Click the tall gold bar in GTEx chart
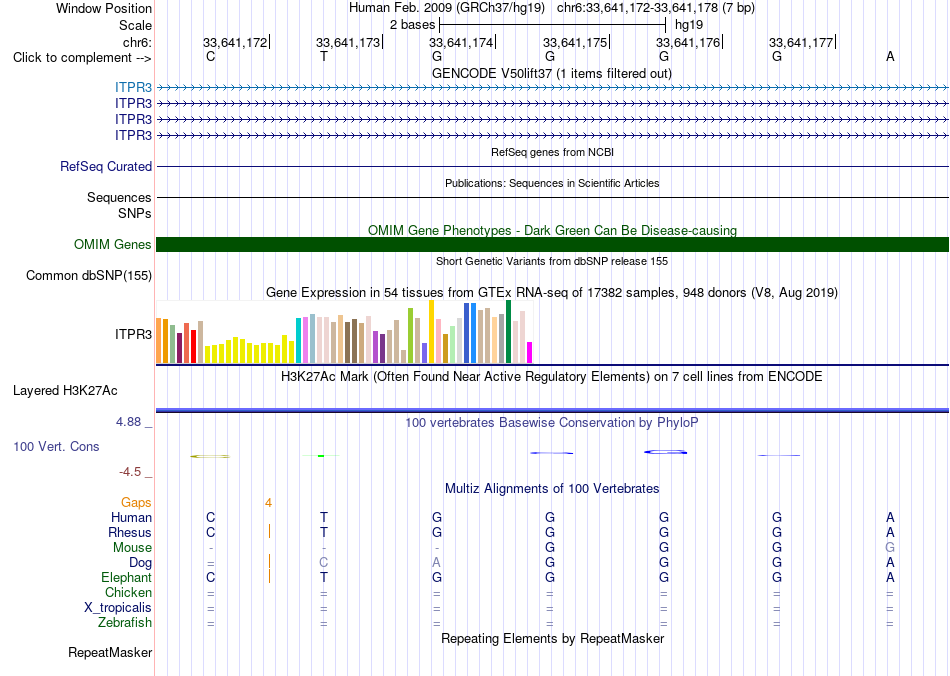This screenshot has width=950, height=676. (431, 332)
